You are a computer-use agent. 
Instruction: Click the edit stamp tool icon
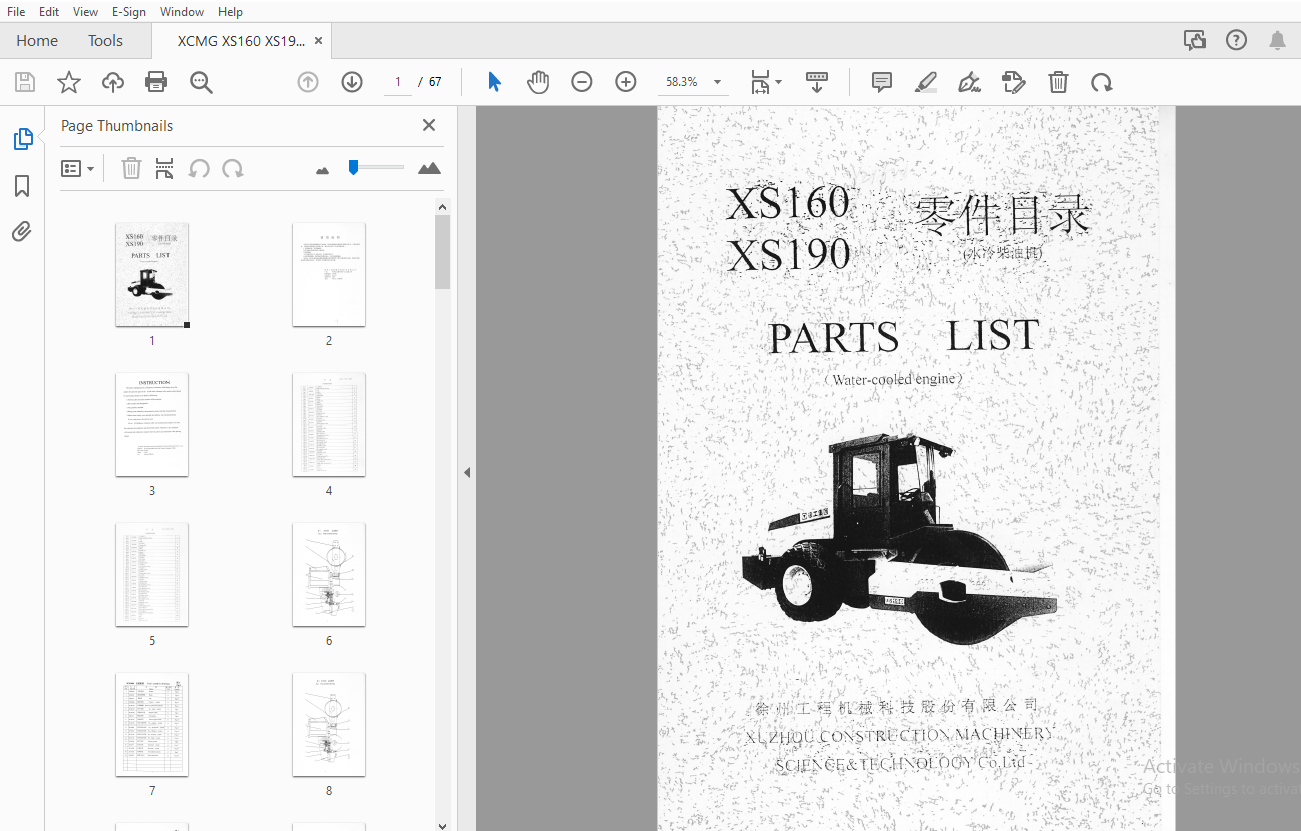pos(1014,82)
